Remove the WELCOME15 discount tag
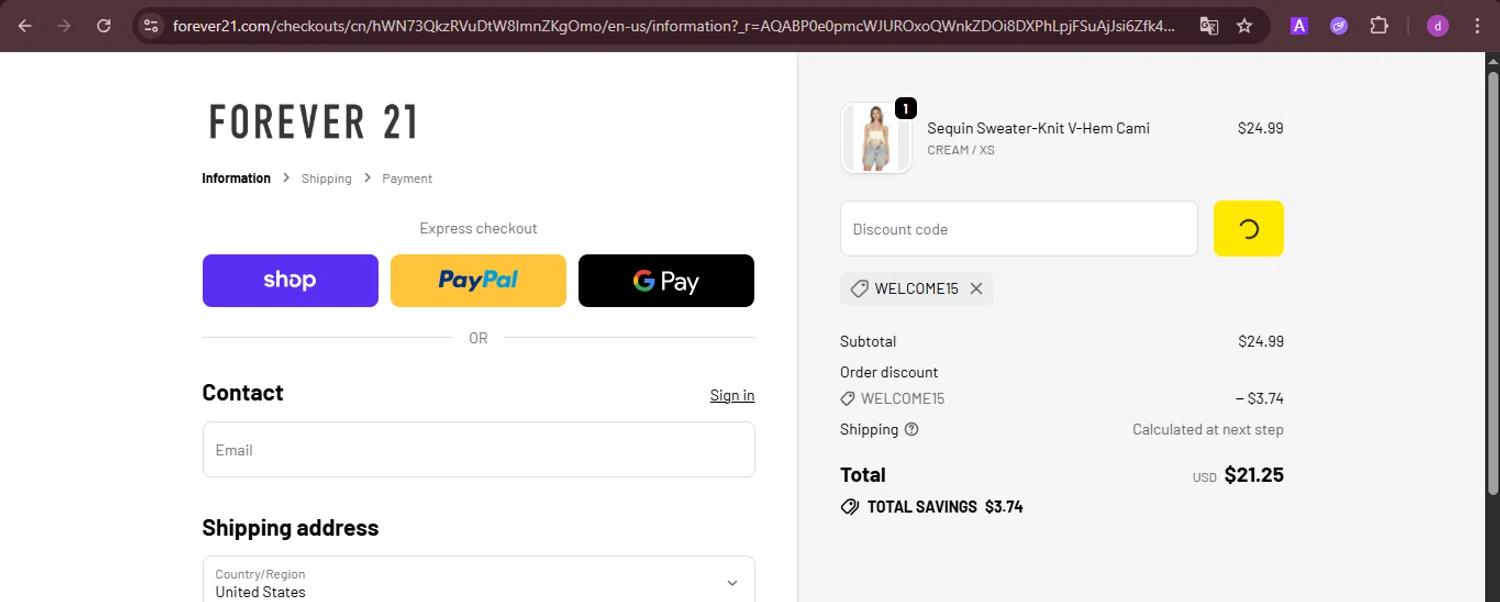The image size is (1500, 602). pos(976,289)
